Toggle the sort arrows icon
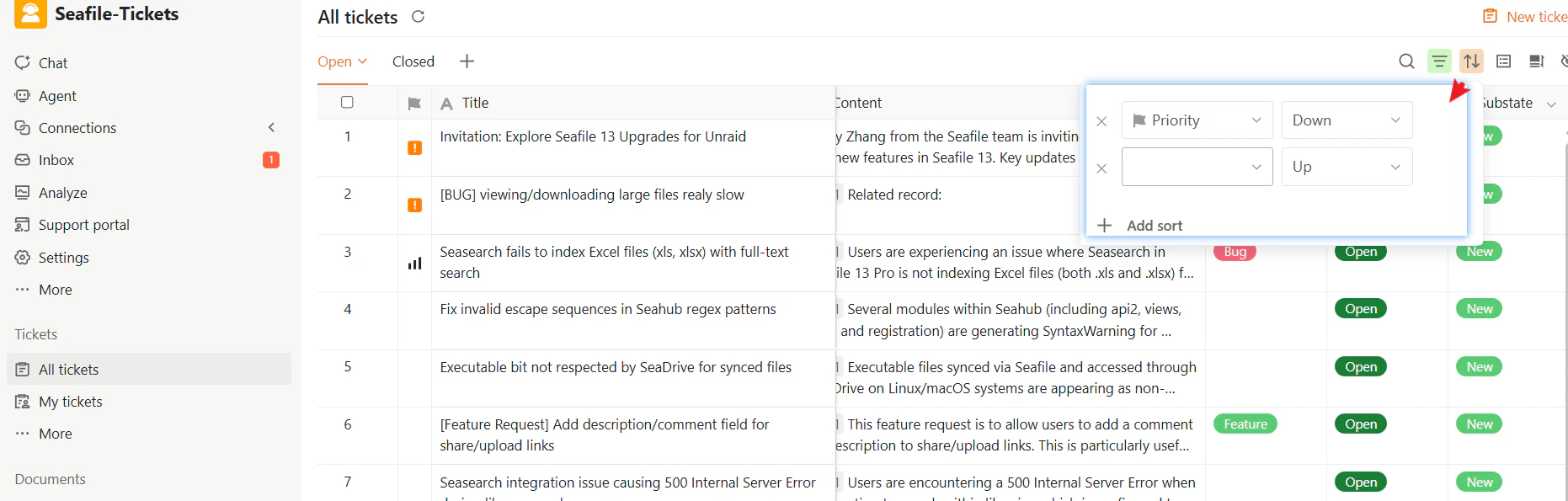This screenshot has height=501, width=1568. point(1471,61)
